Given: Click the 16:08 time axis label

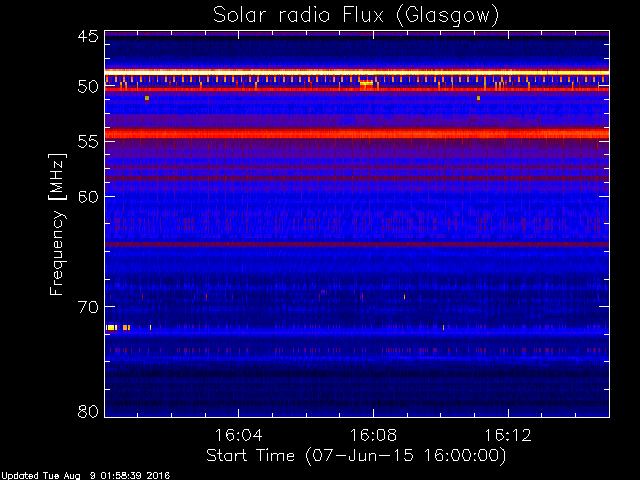Looking at the screenshot, I should (373, 435).
